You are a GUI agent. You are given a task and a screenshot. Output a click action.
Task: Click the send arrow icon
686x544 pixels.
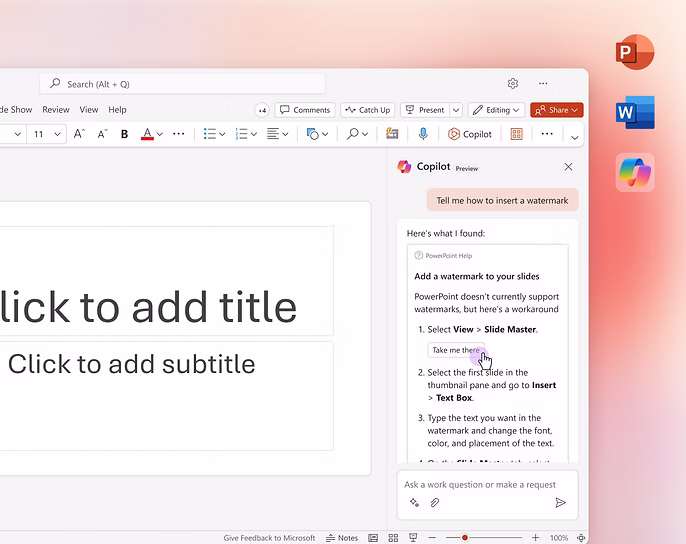[560, 502]
